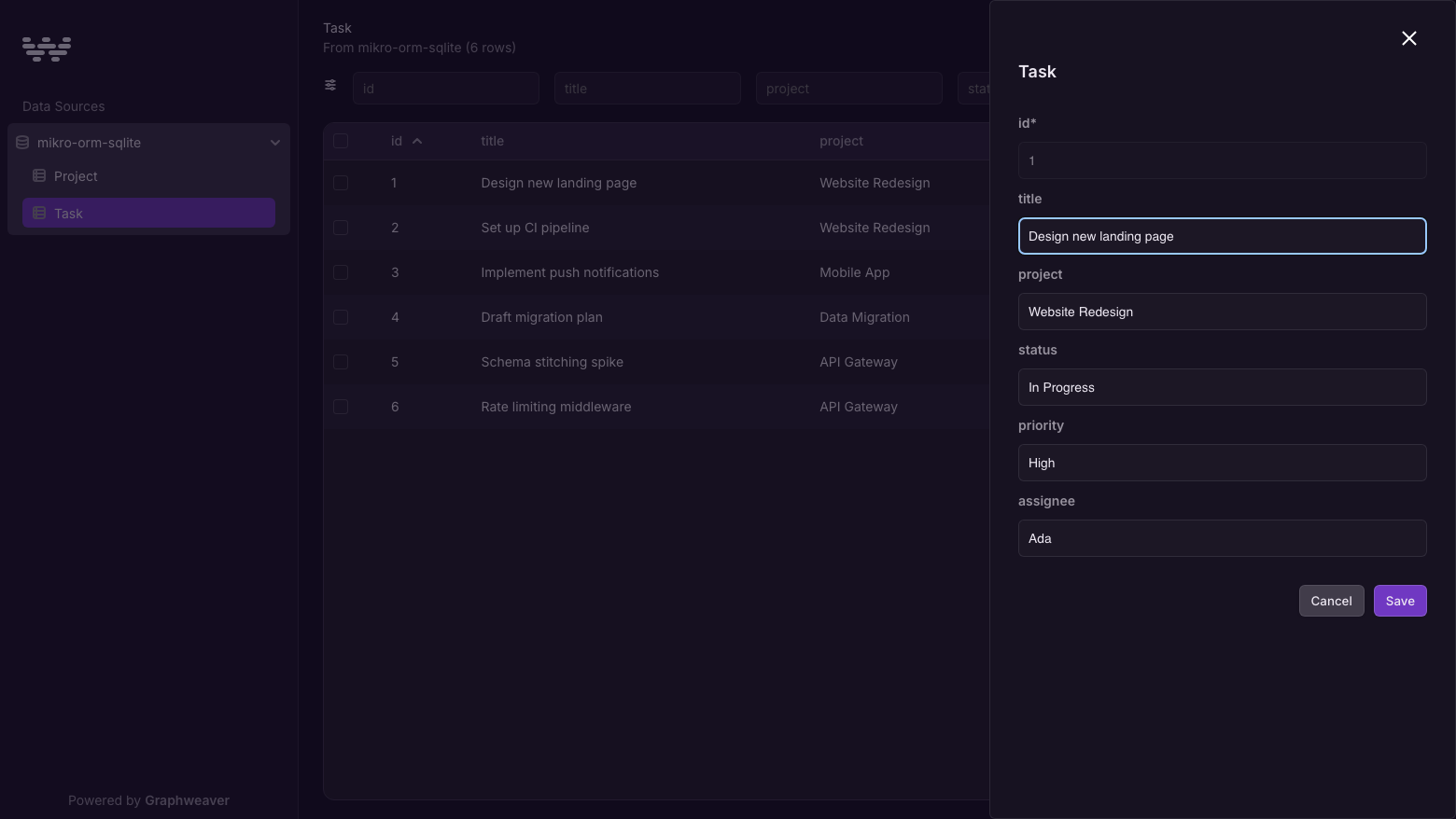Image resolution: width=1456 pixels, height=819 pixels.
Task: Click the Schema stitching spike cell
Action: point(552,362)
